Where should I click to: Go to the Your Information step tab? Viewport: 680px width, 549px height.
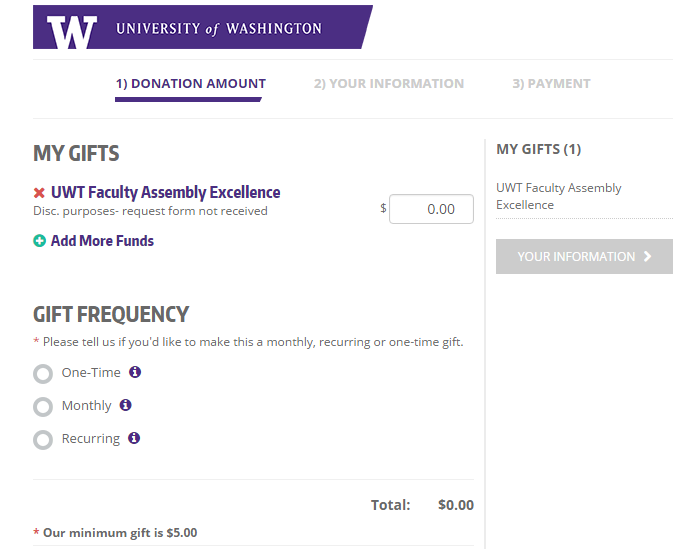(389, 84)
